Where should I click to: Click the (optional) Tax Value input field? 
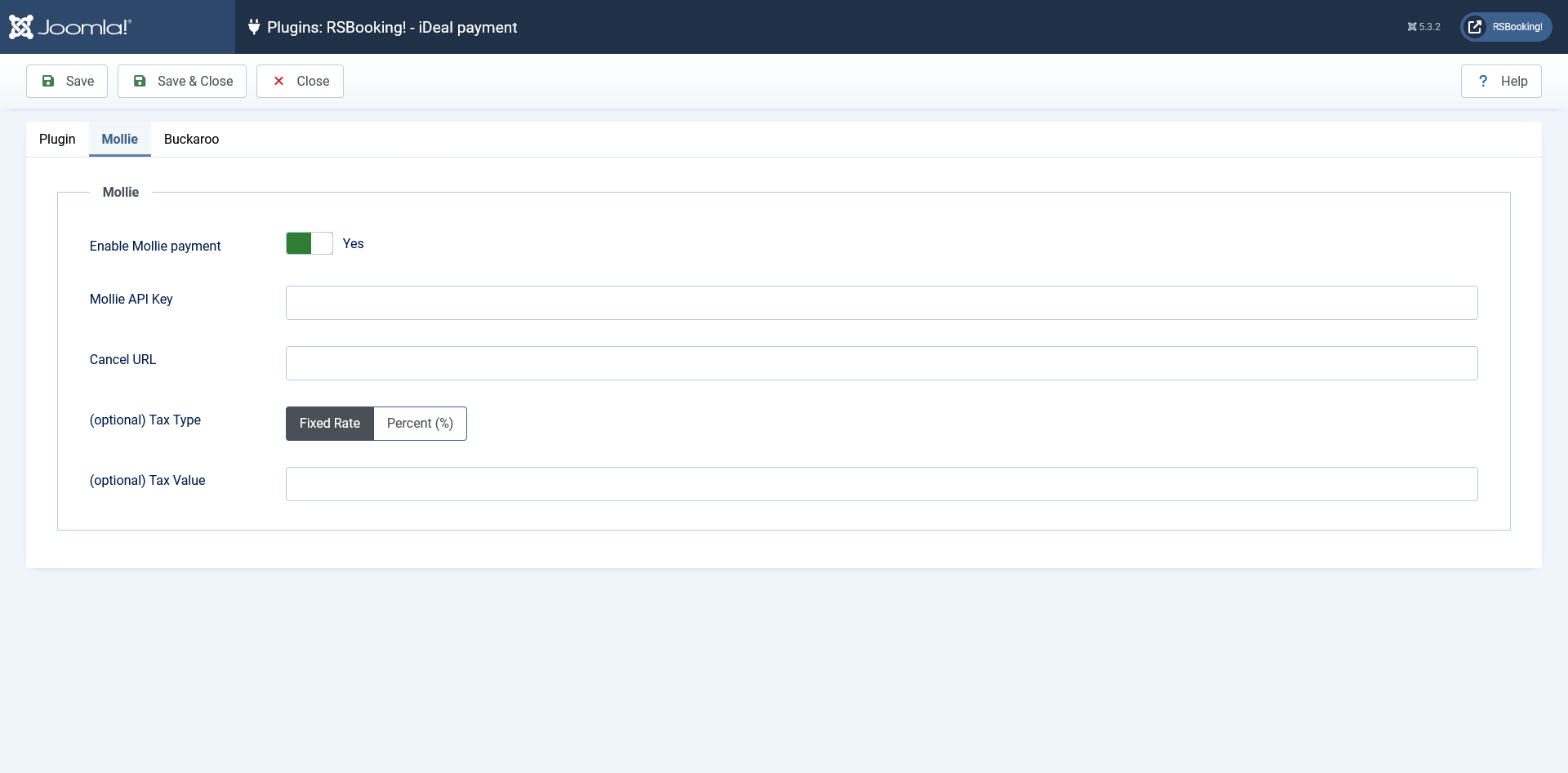click(882, 484)
